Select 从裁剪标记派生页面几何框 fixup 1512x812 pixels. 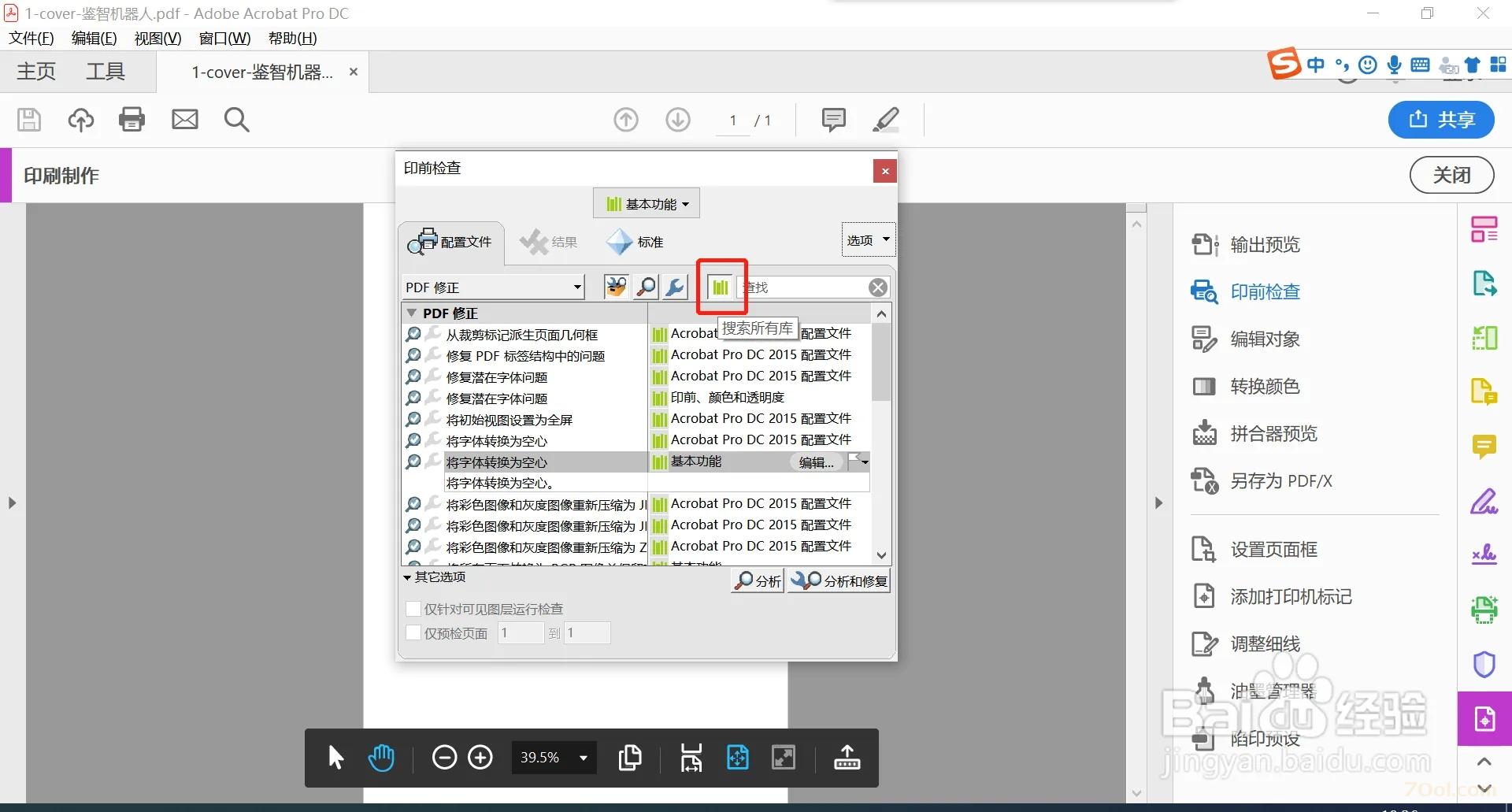pos(522,335)
